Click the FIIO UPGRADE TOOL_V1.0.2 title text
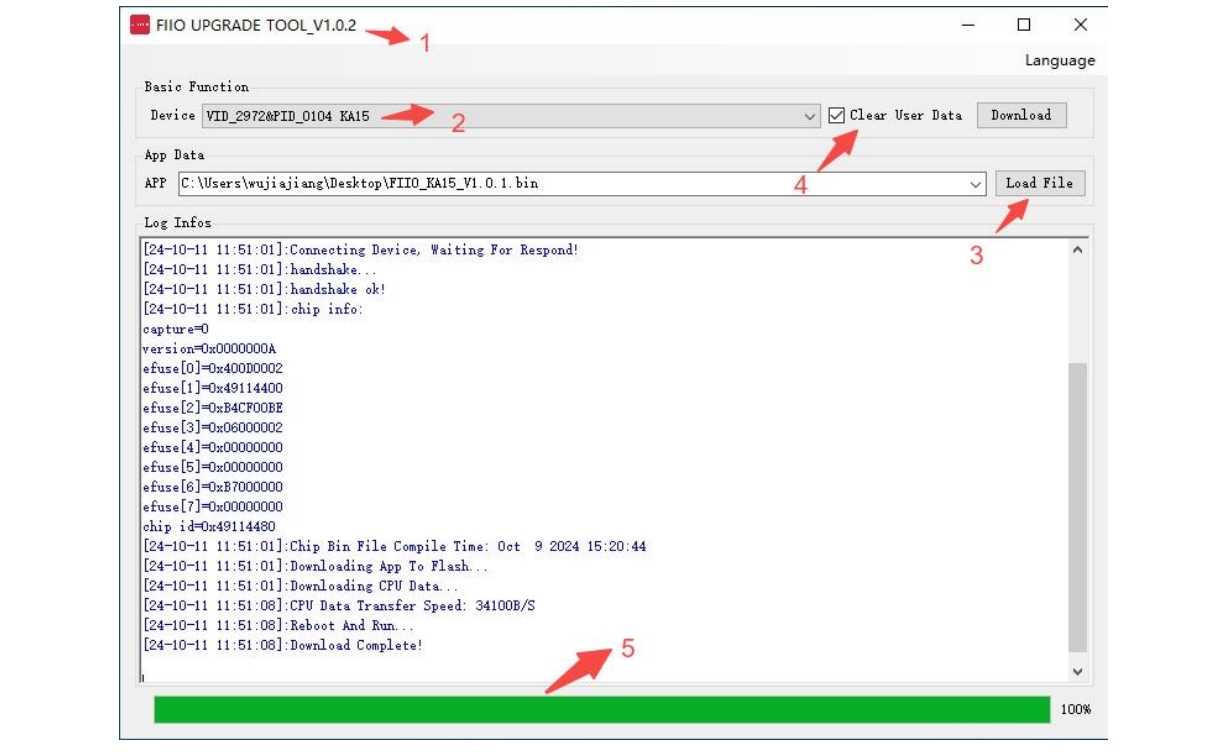The image size is (1212, 756). [256, 25]
